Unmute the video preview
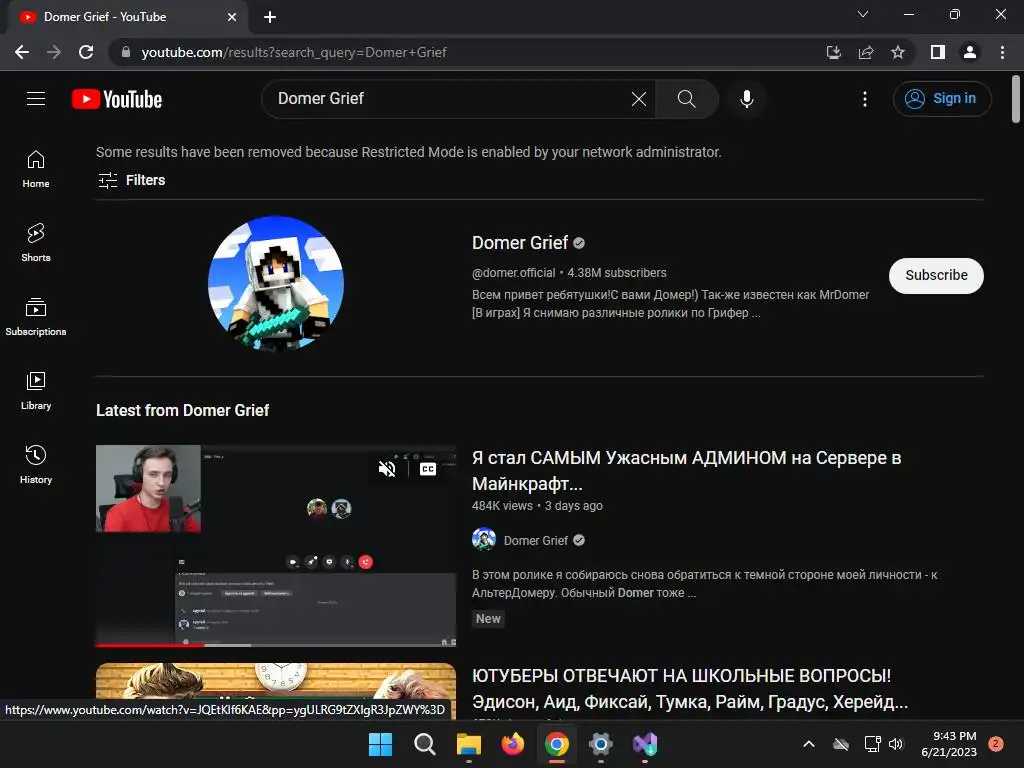The height and width of the screenshot is (768, 1024). (387, 469)
